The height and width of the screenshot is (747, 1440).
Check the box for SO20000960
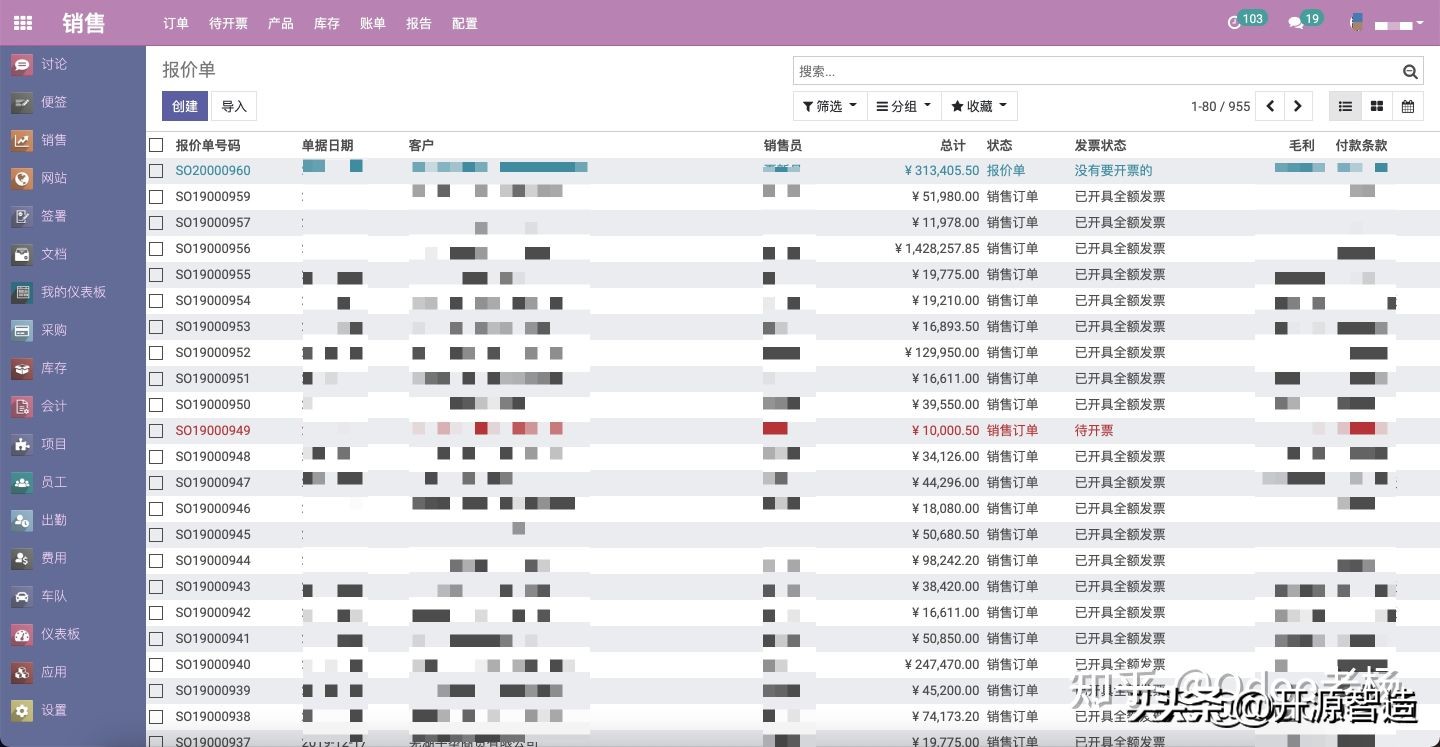click(156, 171)
